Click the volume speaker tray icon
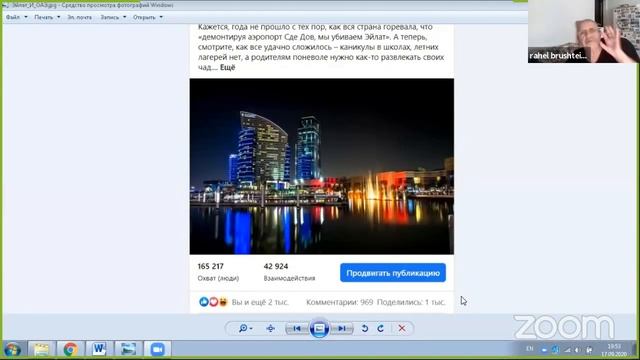Image resolution: width=640 pixels, height=360 pixels. coord(577,350)
